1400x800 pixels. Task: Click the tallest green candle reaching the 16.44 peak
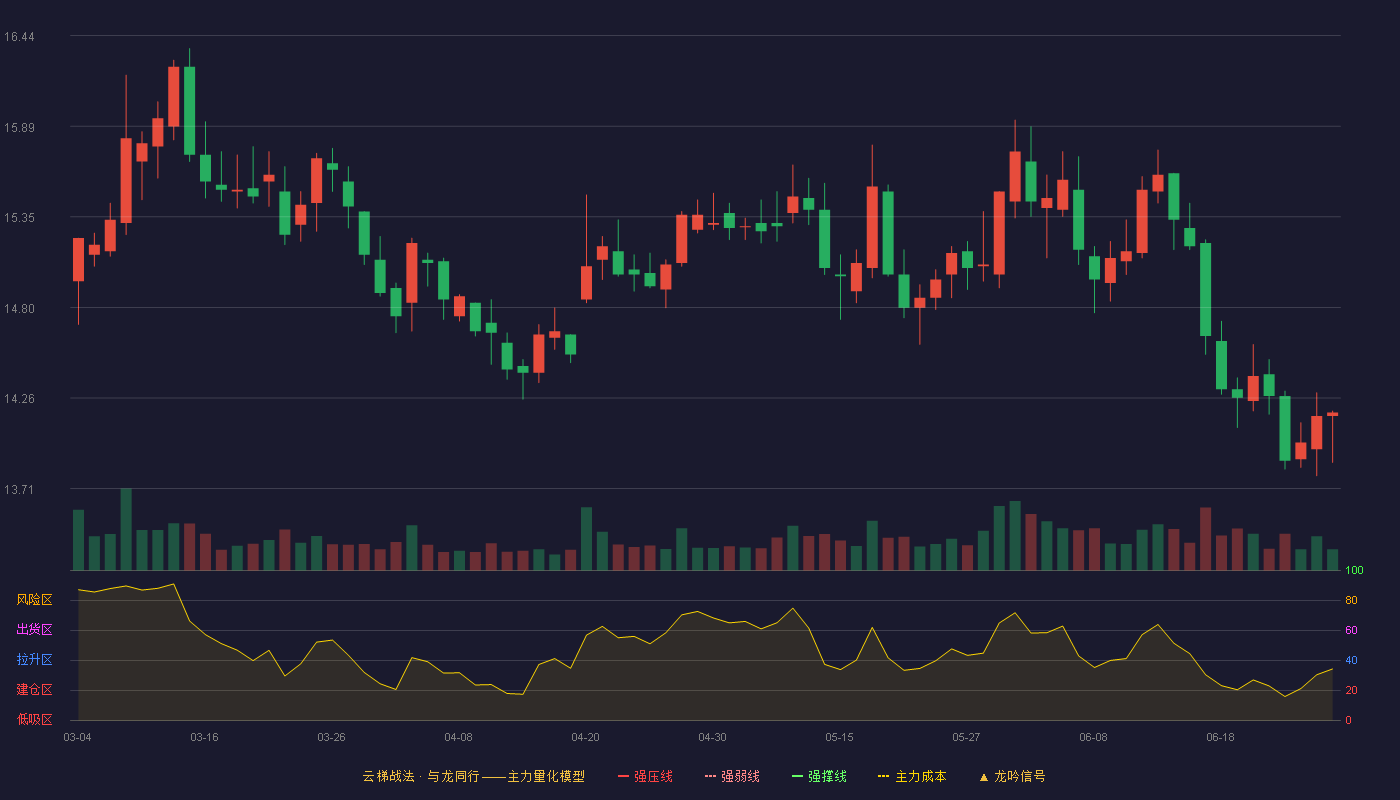(190, 110)
